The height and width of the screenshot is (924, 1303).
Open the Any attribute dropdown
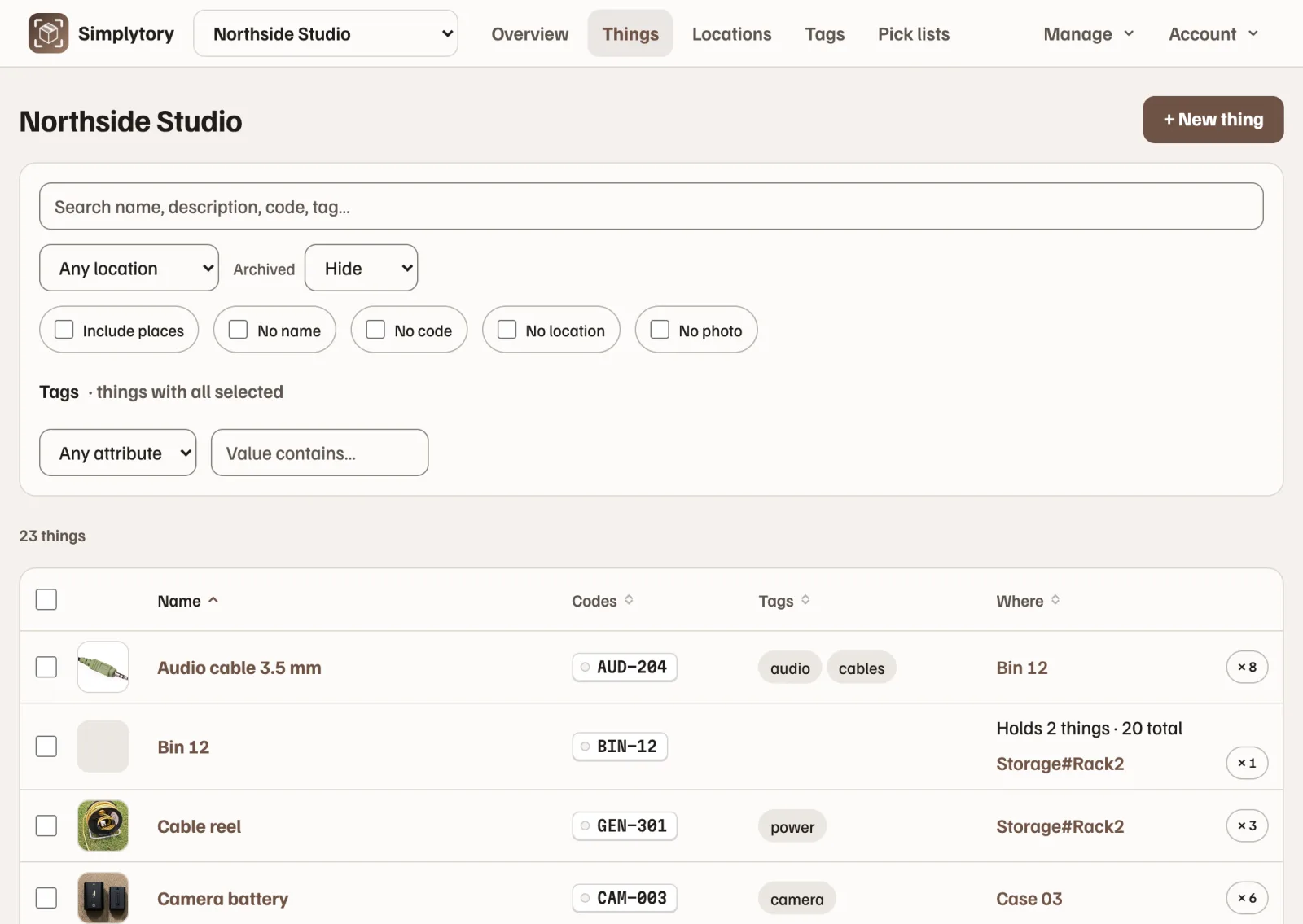tap(118, 453)
